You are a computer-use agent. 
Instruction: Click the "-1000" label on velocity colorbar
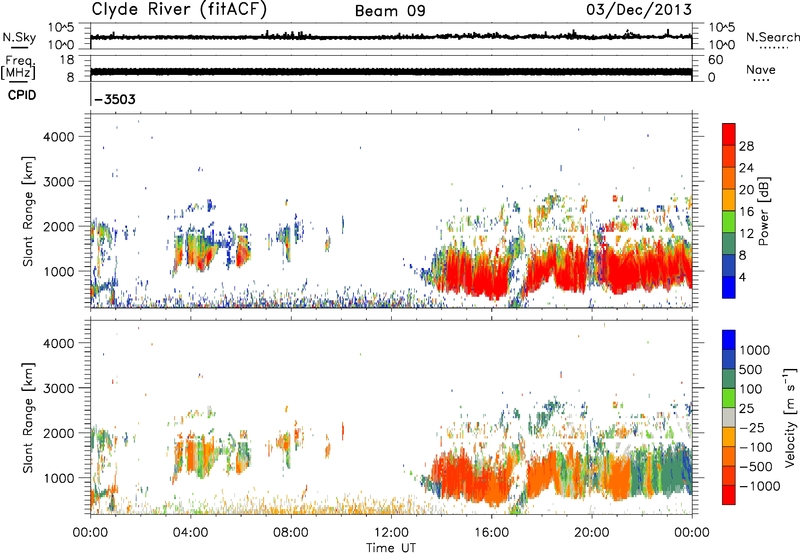[x=759, y=486]
